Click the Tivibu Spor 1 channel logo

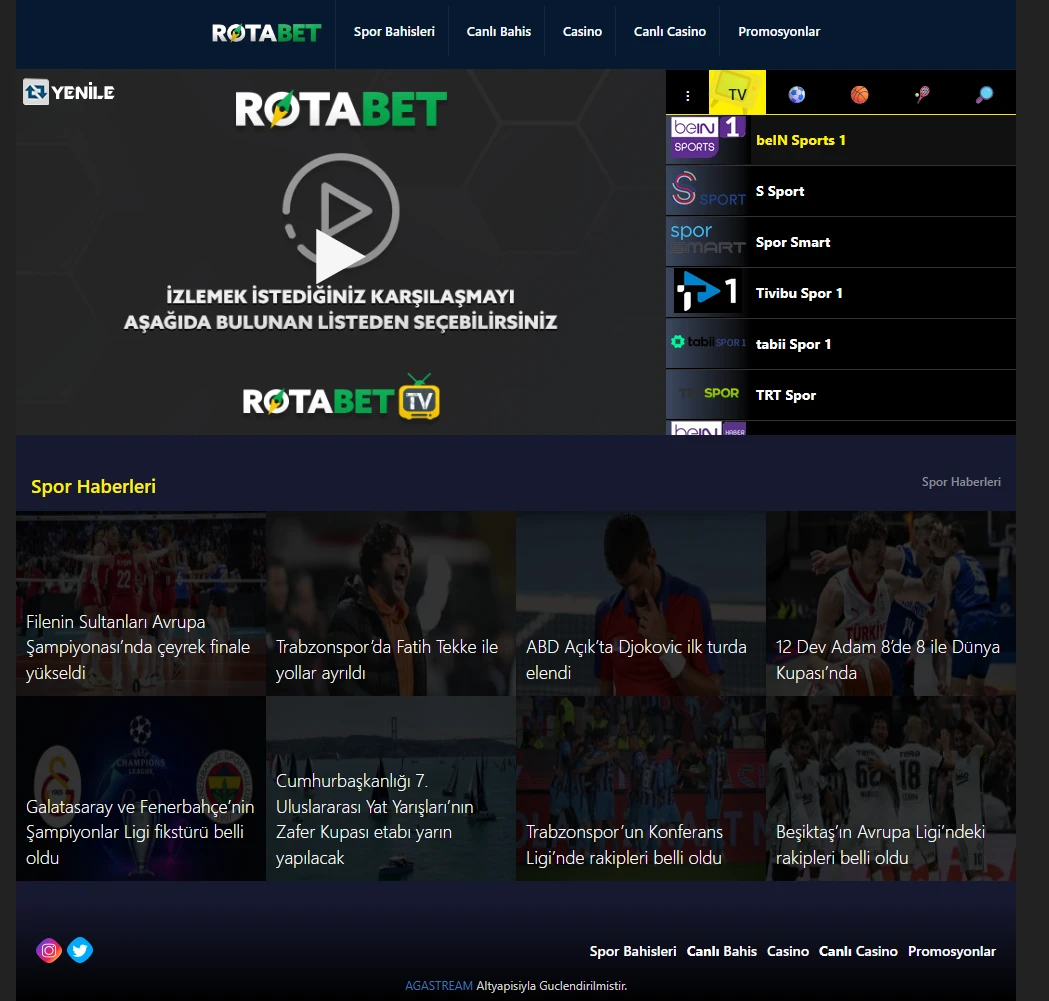tap(708, 292)
